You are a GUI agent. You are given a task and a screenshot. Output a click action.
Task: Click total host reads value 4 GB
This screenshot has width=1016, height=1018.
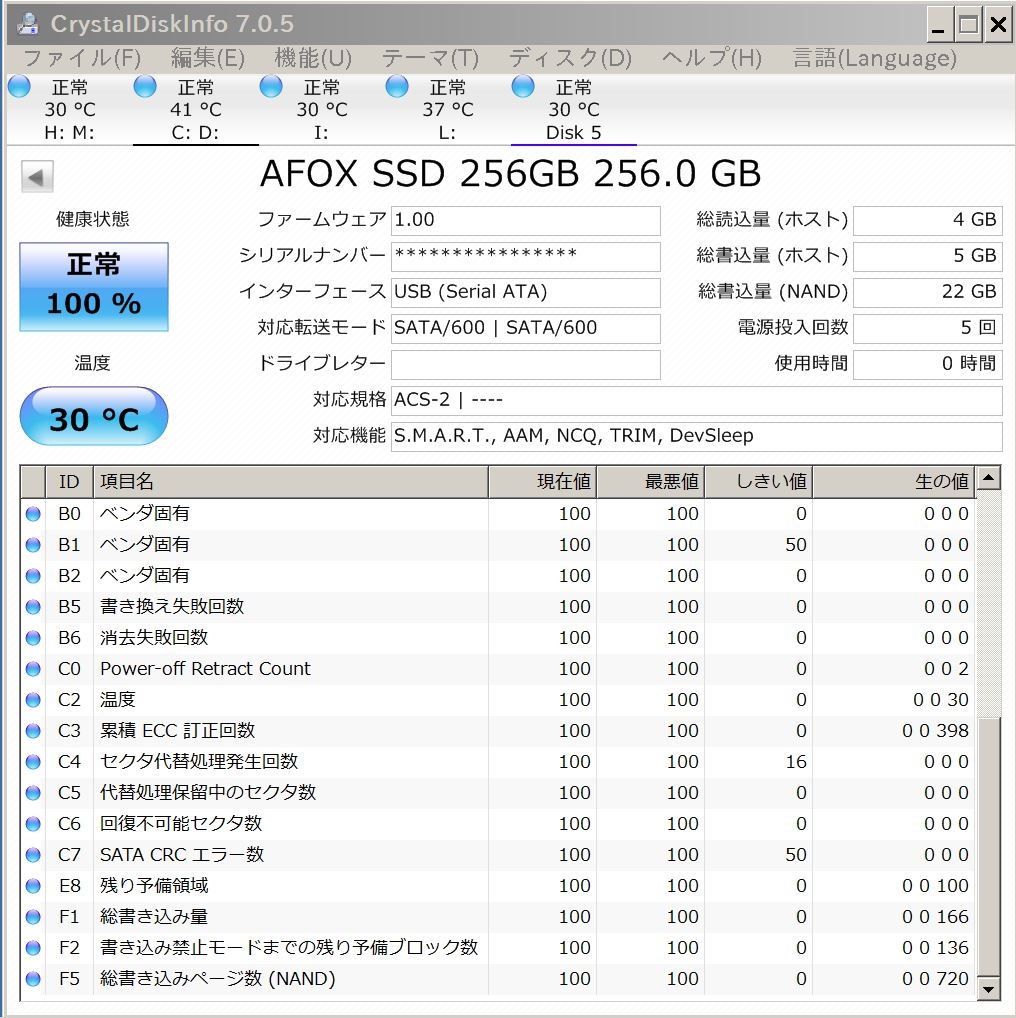click(x=928, y=221)
